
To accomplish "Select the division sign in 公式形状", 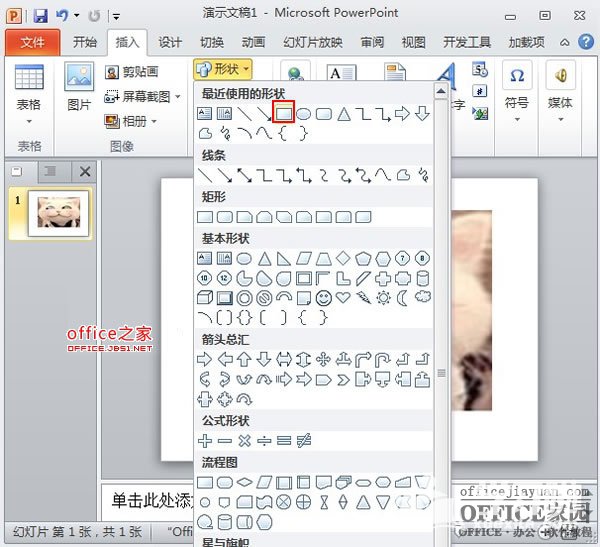I will click(264, 441).
